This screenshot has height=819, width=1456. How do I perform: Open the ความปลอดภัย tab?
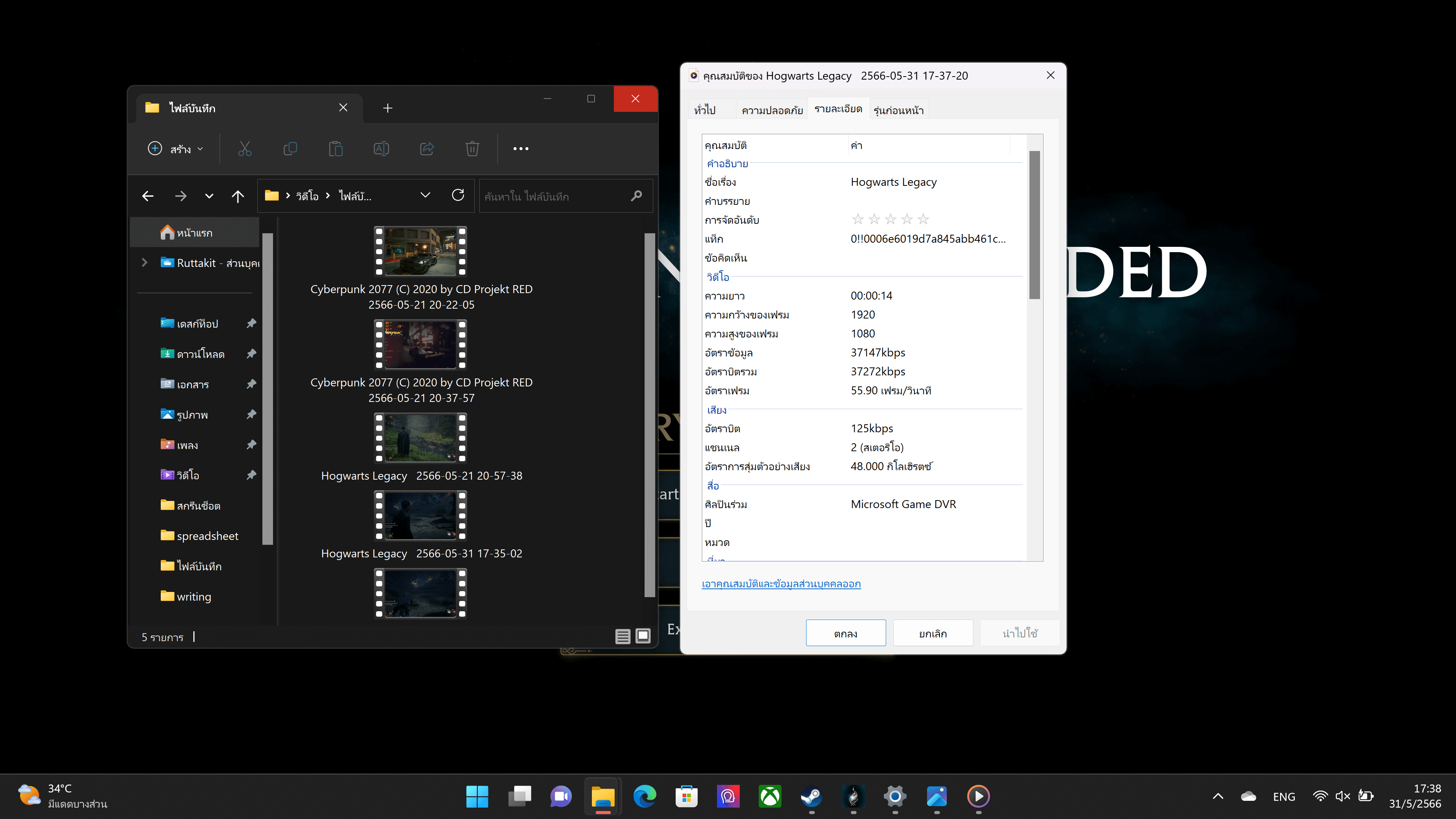772,110
